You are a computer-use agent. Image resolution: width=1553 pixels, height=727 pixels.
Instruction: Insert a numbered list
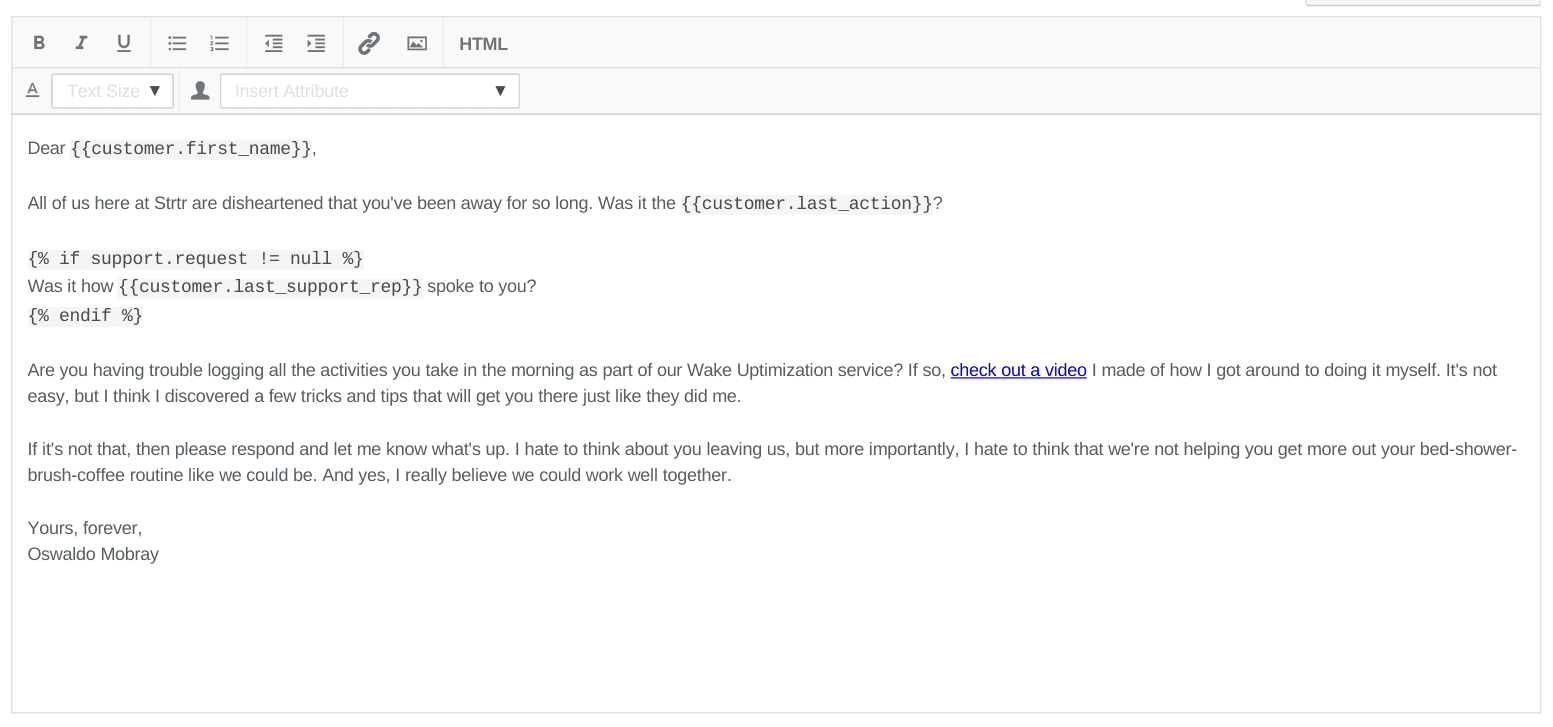220,43
